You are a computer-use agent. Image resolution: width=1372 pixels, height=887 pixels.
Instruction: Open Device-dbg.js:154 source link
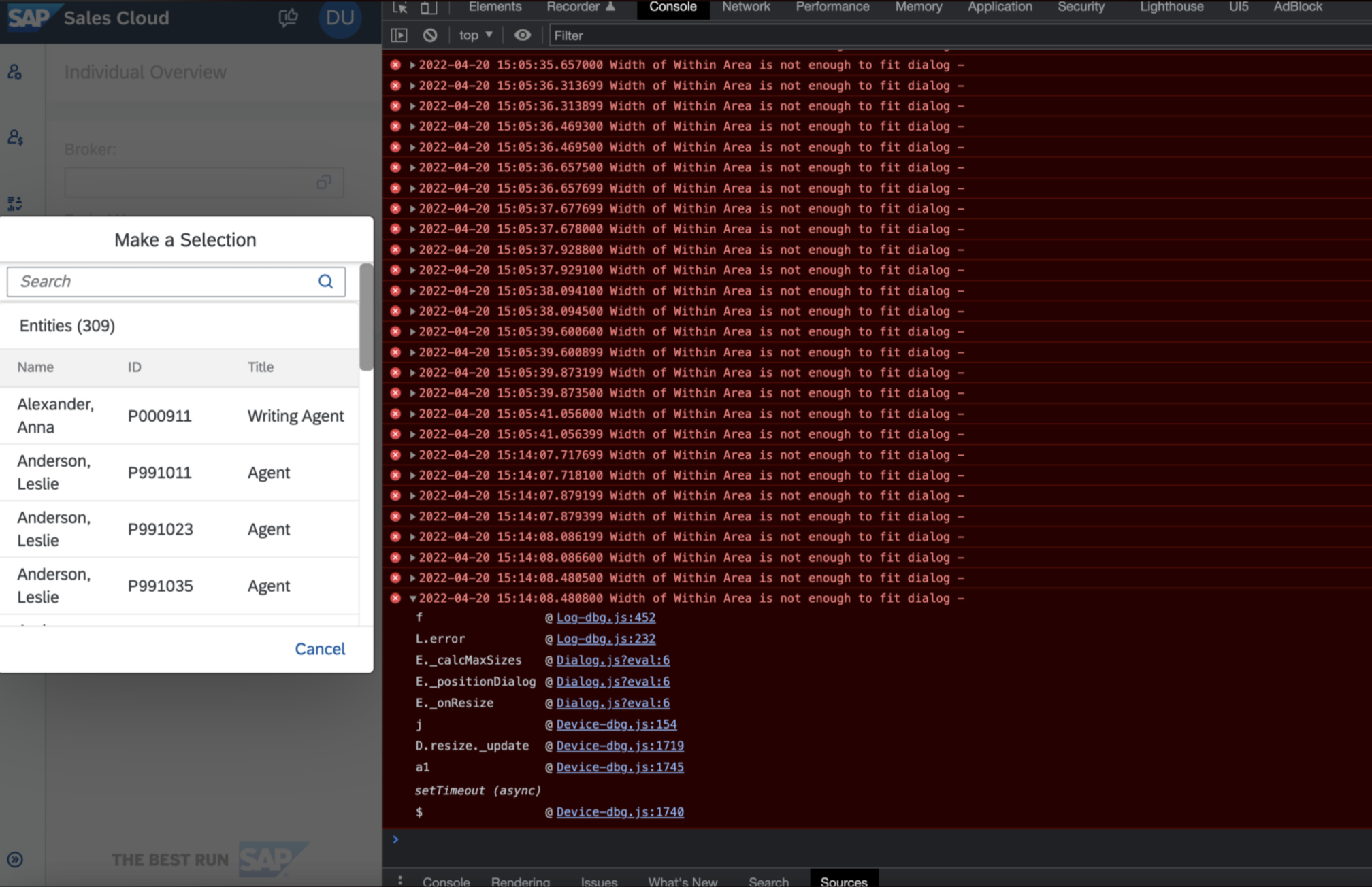click(x=617, y=724)
